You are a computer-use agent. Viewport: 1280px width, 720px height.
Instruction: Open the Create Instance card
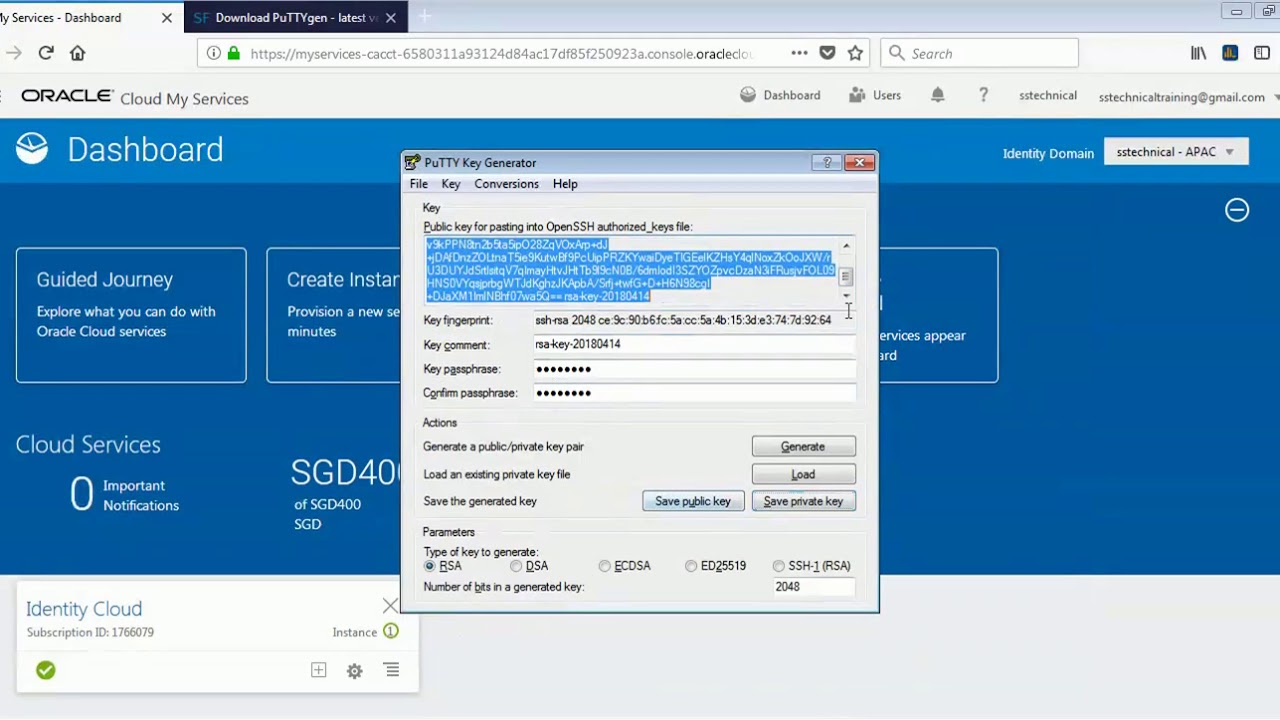(x=333, y=315)
